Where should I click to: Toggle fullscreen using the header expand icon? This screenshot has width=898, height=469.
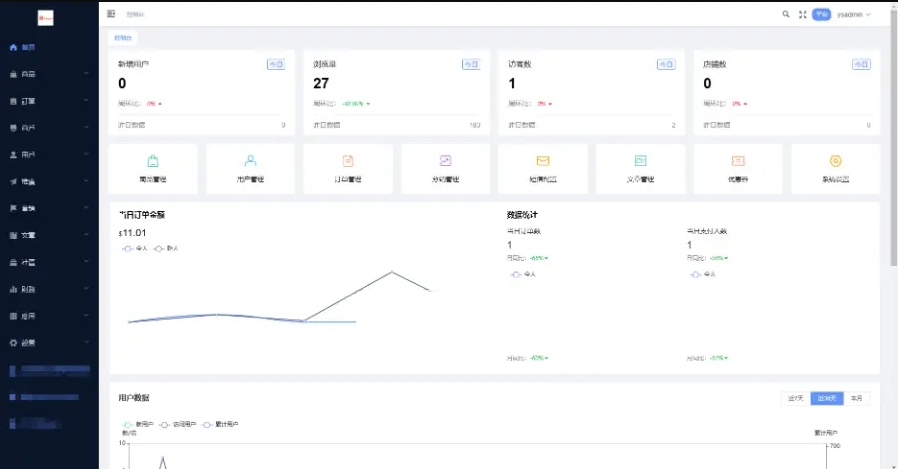click(802, 14)
